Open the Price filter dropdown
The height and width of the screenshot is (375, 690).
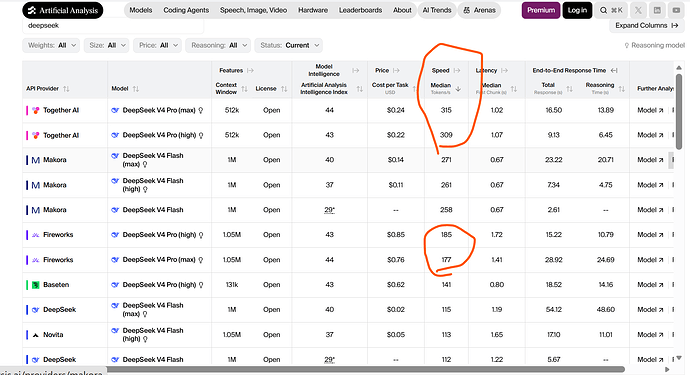pyautogui.click(x=158, y=45)
